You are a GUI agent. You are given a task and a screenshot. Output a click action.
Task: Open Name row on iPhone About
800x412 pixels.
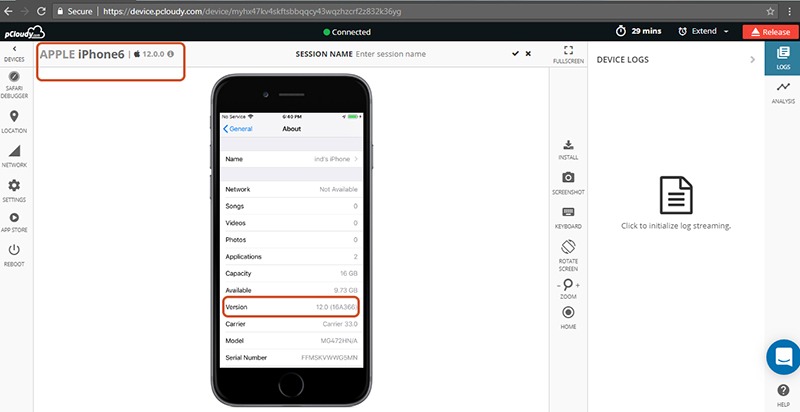[x=291, y=159]
